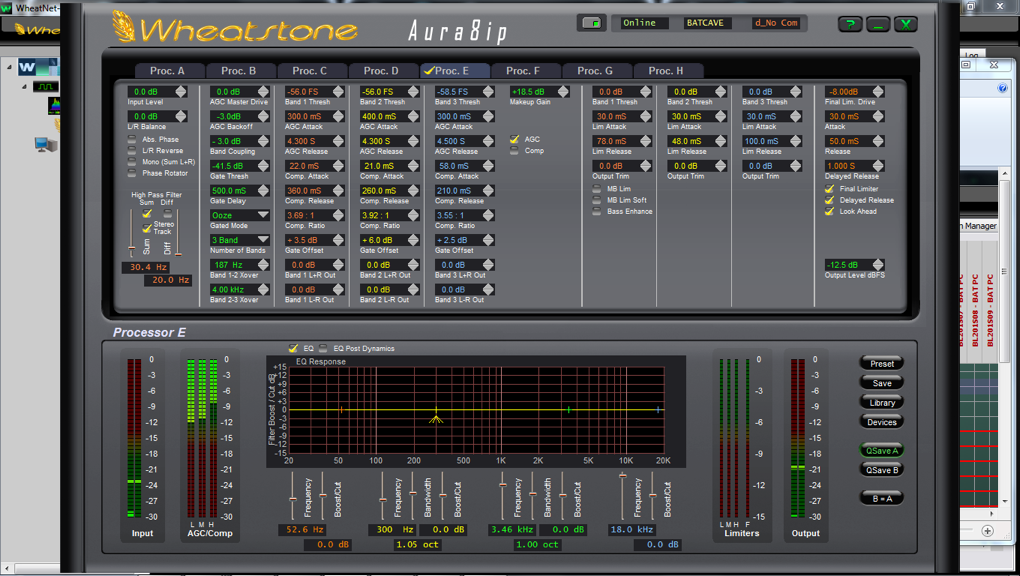Open help with the green question mark button
This screenshot has height=576, width=1020.
[850, 25]
